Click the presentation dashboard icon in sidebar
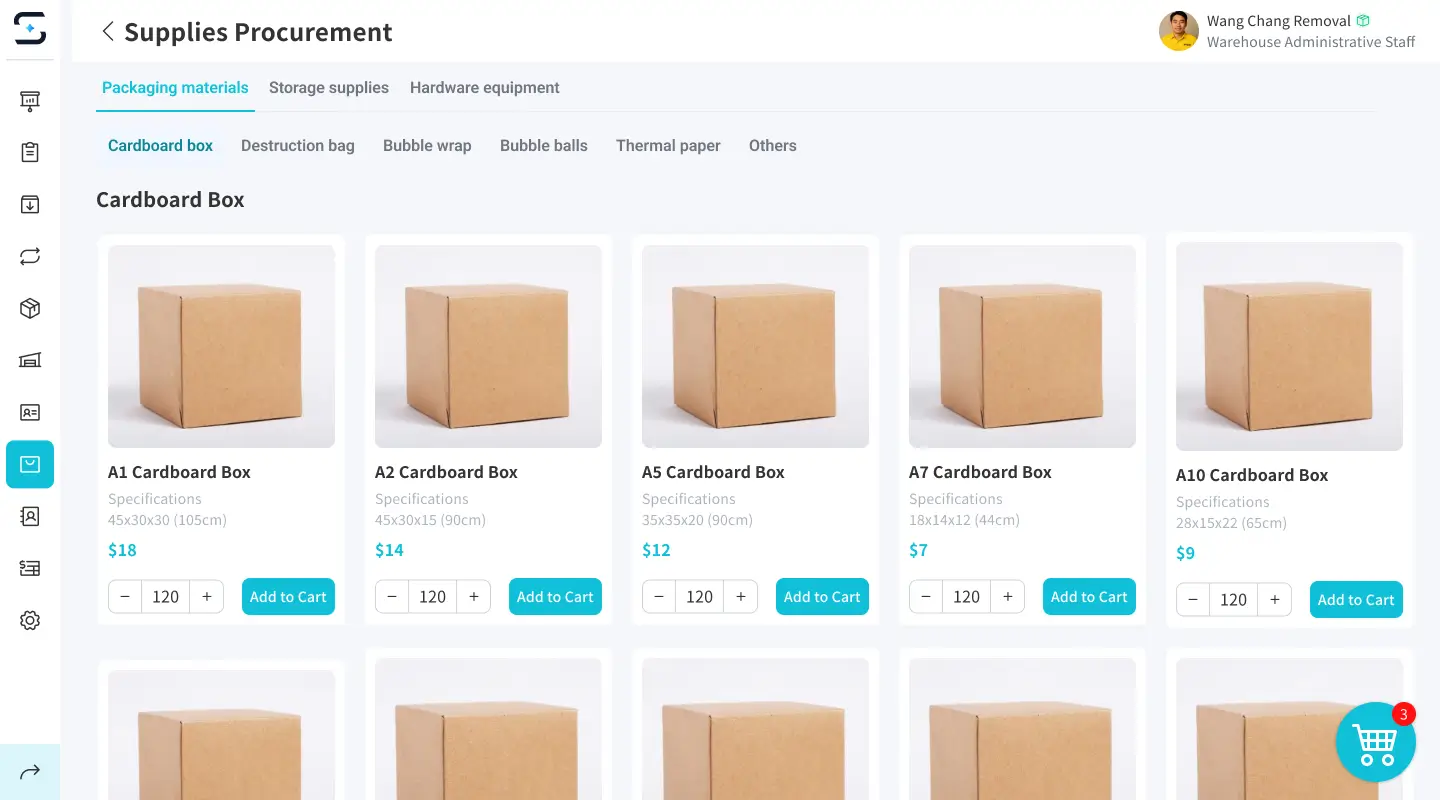 [x=30, y=100]
